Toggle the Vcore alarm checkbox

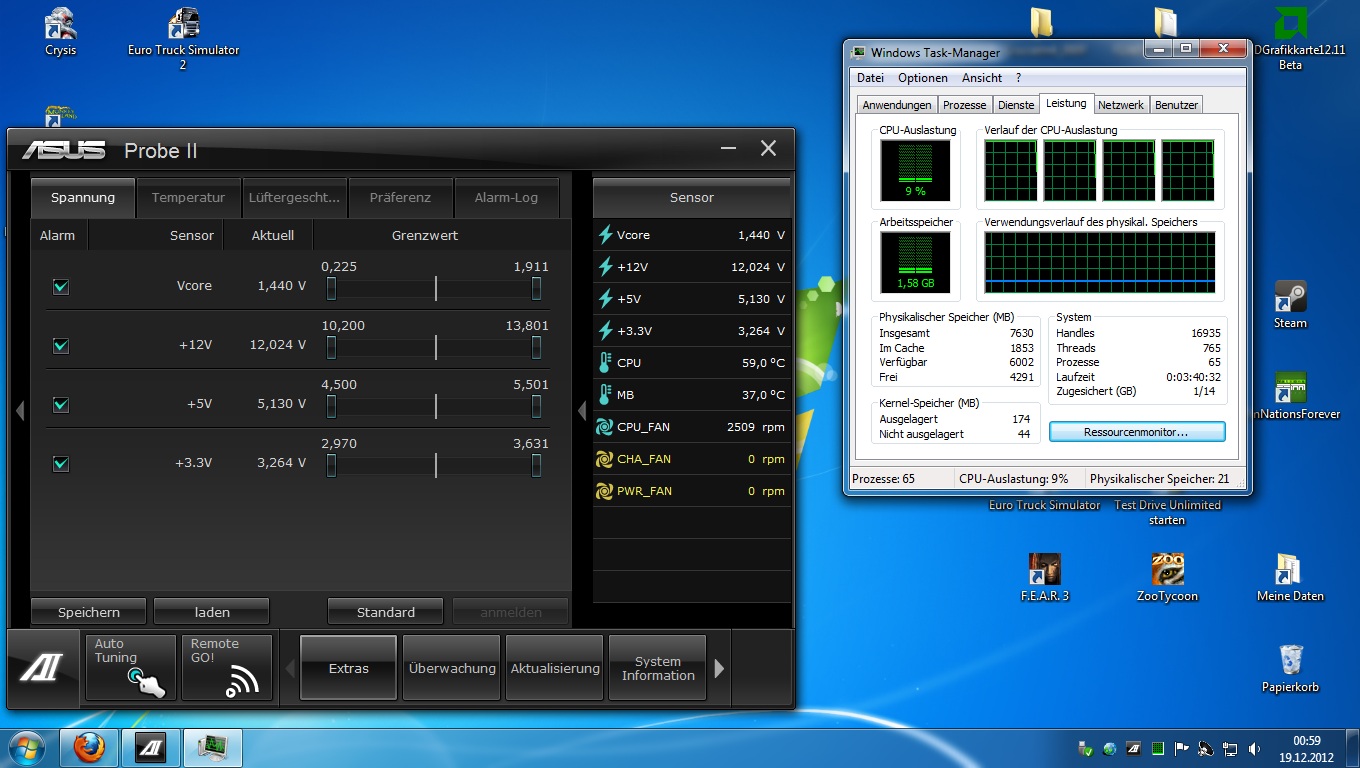click(x=61, y=286)
